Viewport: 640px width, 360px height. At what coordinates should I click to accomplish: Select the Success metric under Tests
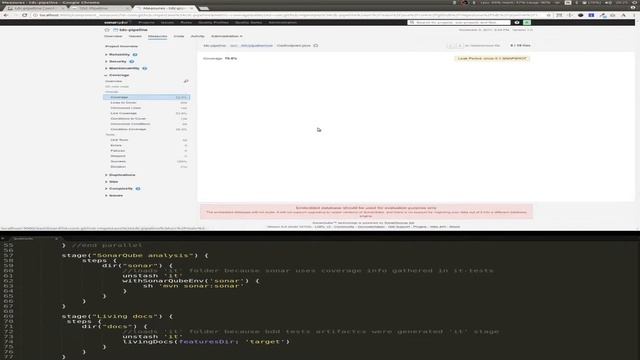coord(147,161)
